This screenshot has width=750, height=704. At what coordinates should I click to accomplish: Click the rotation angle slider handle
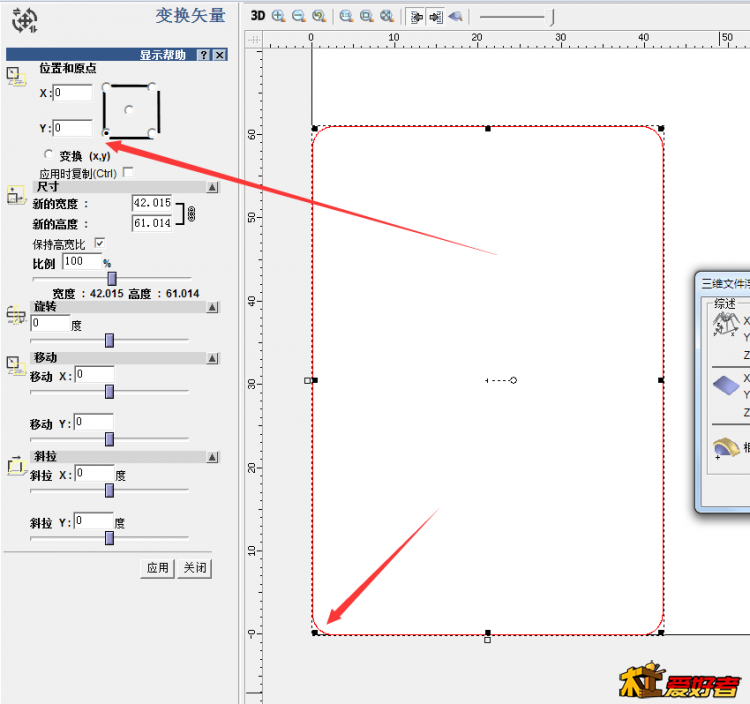pos(110,341)
